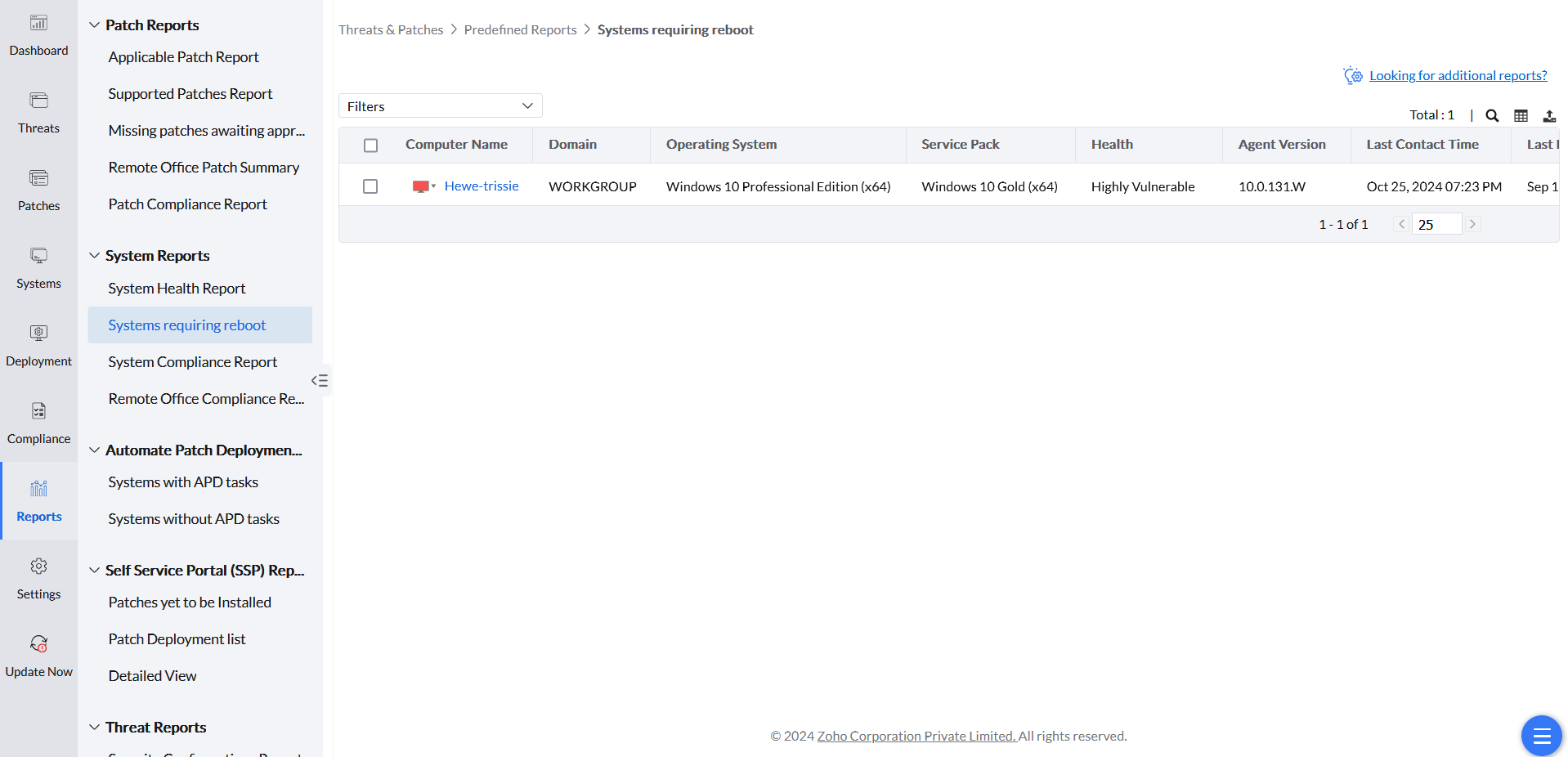The width and height of the screenshot is (1568, 757).
Task: Click the rows-per-page field showing 25
Action: click(x=1436, y=224)
